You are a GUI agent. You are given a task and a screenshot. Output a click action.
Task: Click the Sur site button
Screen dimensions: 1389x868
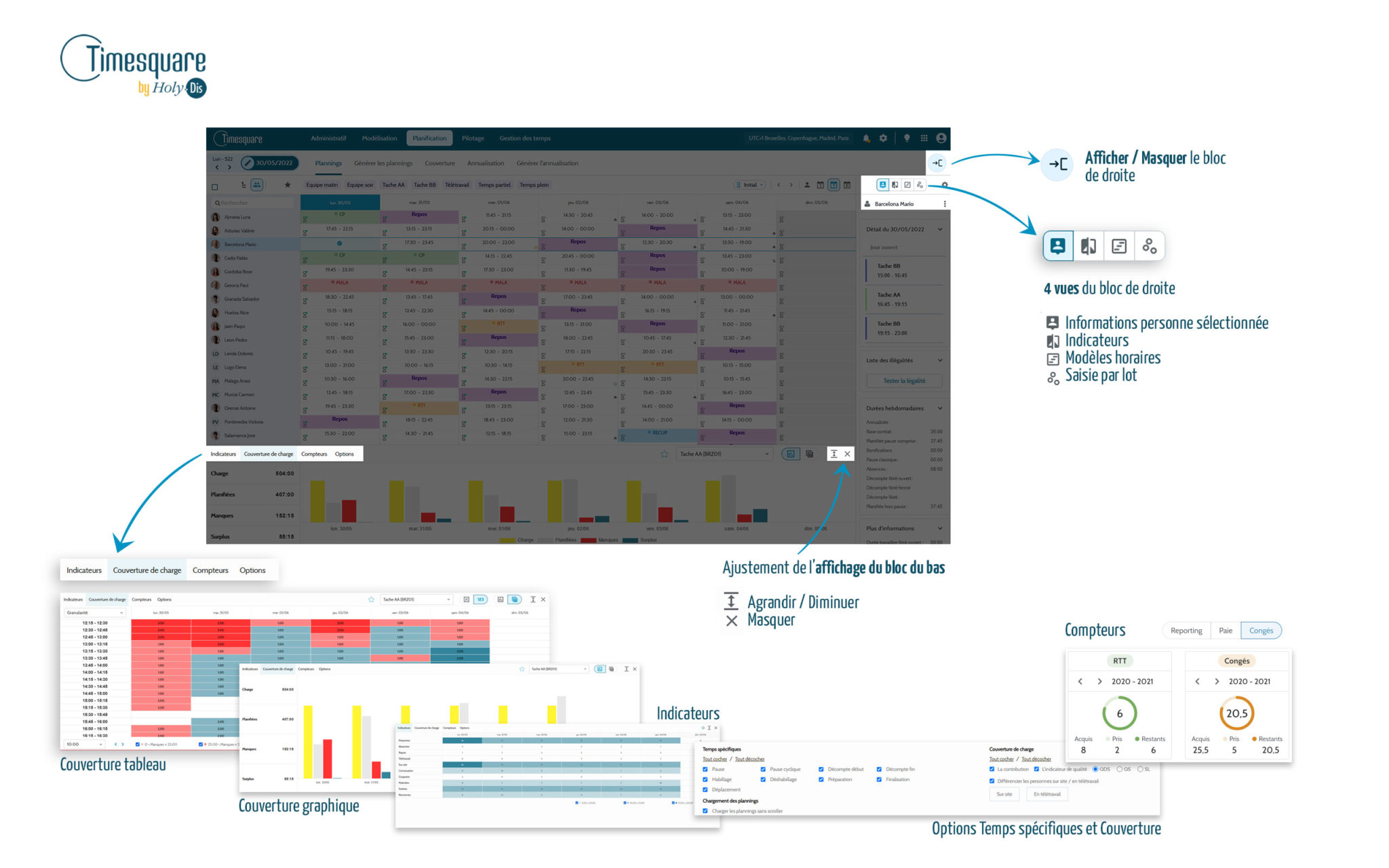(x=1004, y=794)
